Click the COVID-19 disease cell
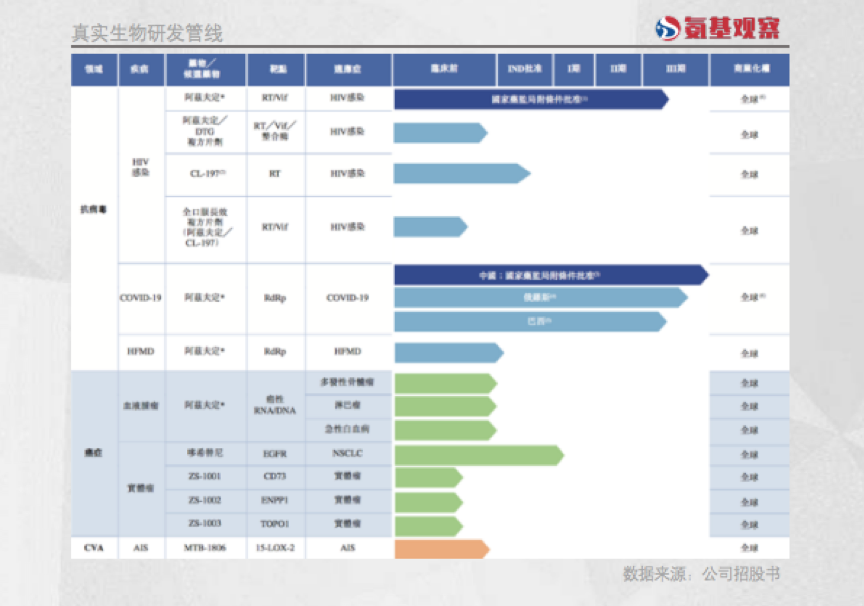864x606 pixels. pyautogui.click(x=140, y=298)
